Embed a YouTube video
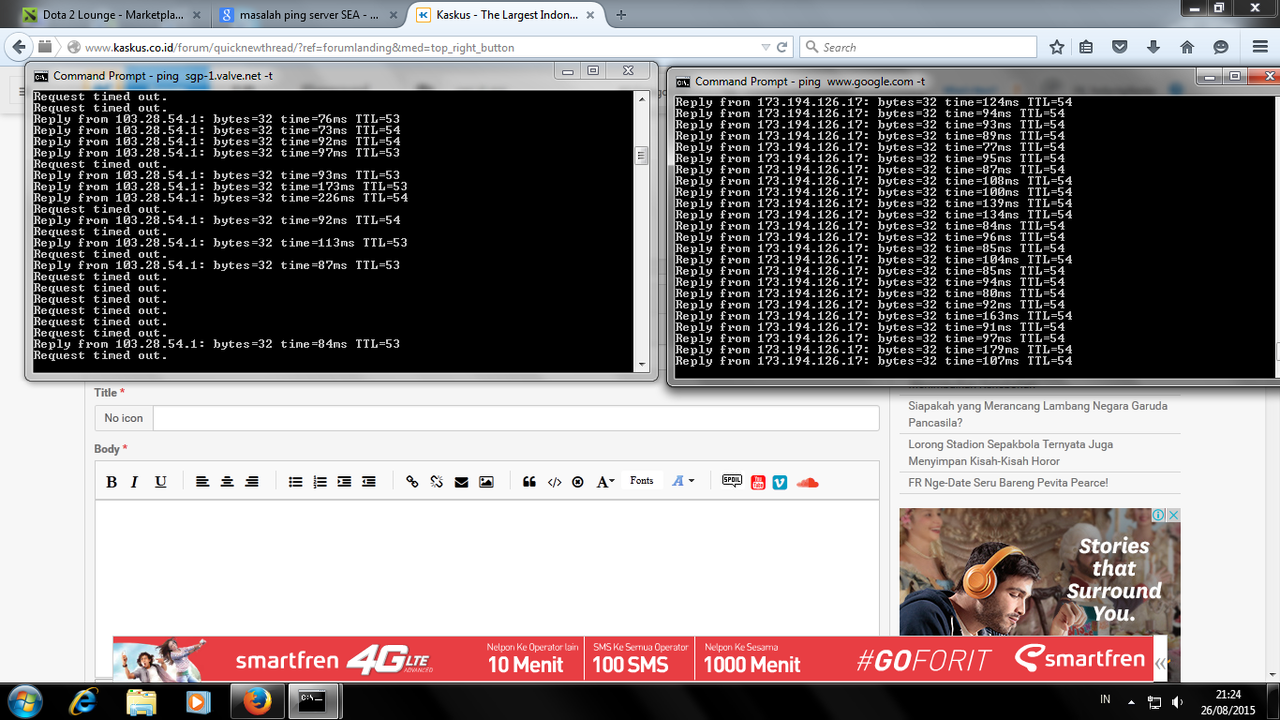This screenshot has width=1280, height=720. pos(758,482)
